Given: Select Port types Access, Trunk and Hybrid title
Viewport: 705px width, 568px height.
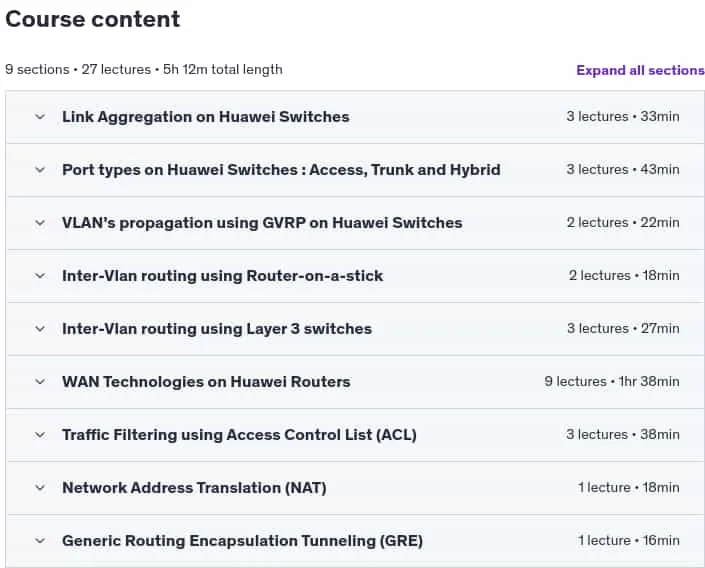Looking at the screenshot, I should point(281,170).
